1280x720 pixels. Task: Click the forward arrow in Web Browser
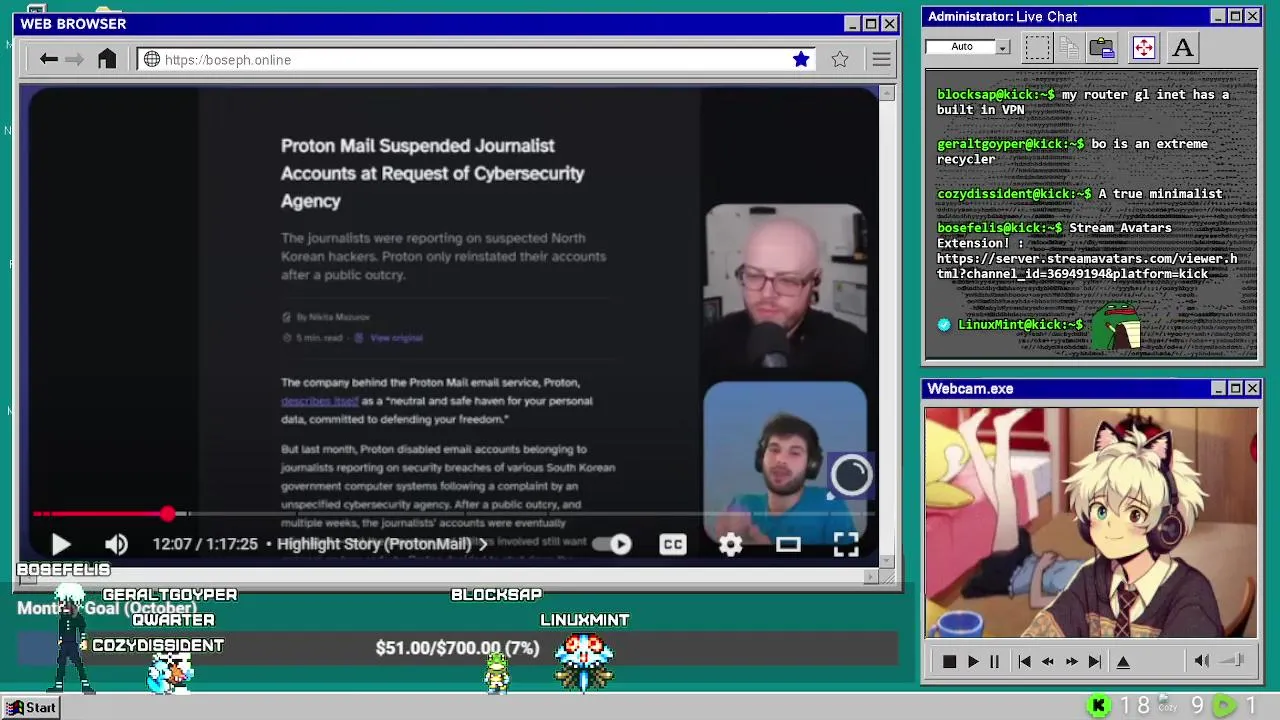pos(75,59)
